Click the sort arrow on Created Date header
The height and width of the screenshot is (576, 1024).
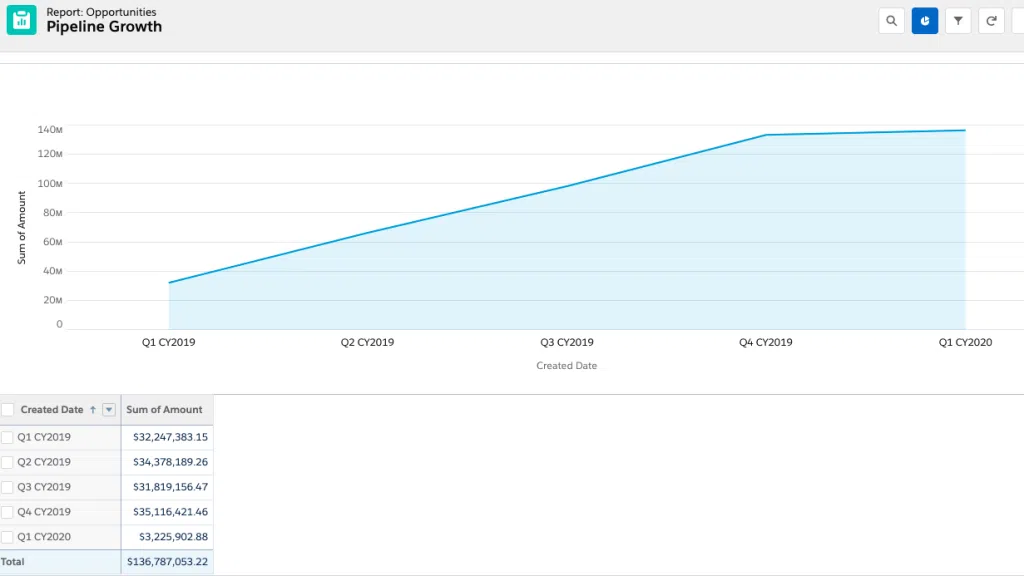pos(93,409)
